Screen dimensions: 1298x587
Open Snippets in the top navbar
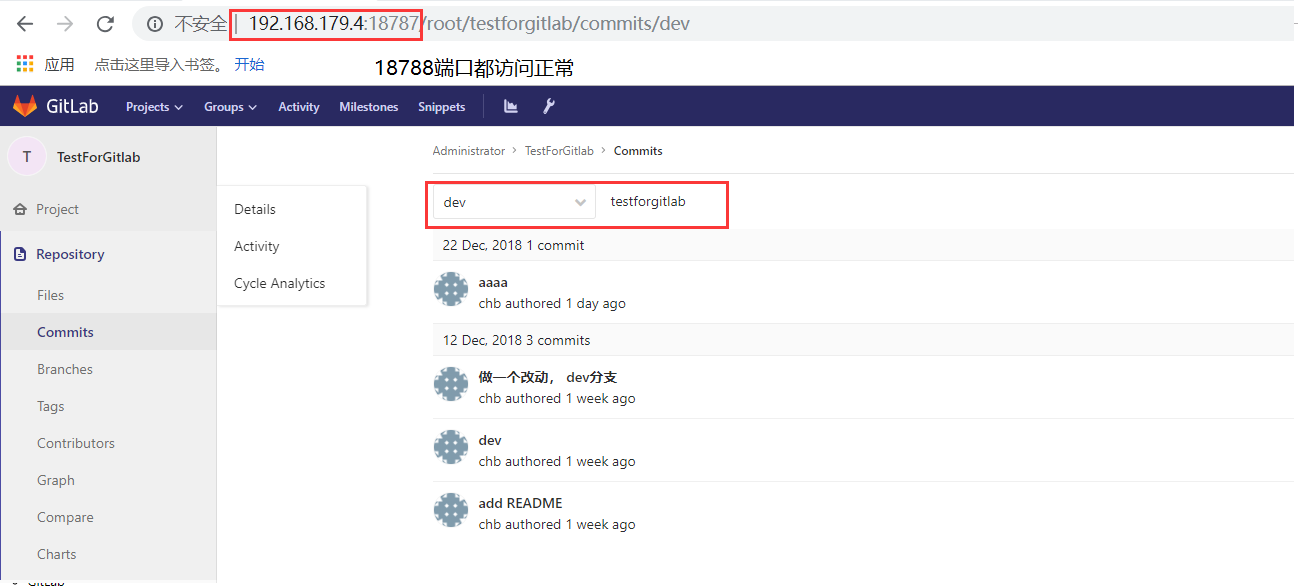click(442, 107)
